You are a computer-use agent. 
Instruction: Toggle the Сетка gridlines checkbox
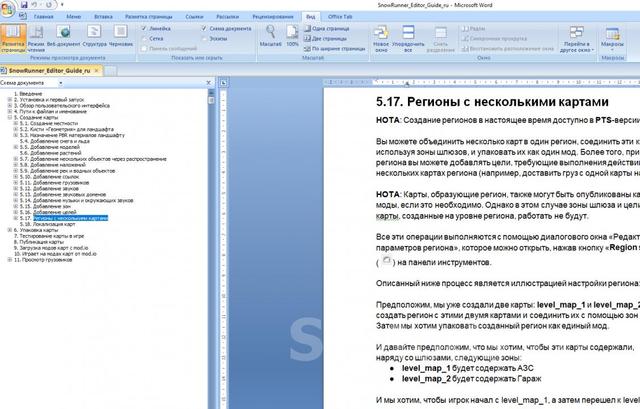144,38
